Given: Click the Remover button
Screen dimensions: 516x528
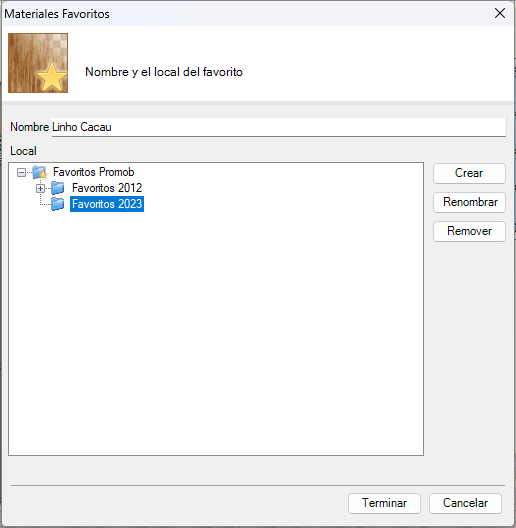Looking at the screenshot, I should click(x=469, y=231).
